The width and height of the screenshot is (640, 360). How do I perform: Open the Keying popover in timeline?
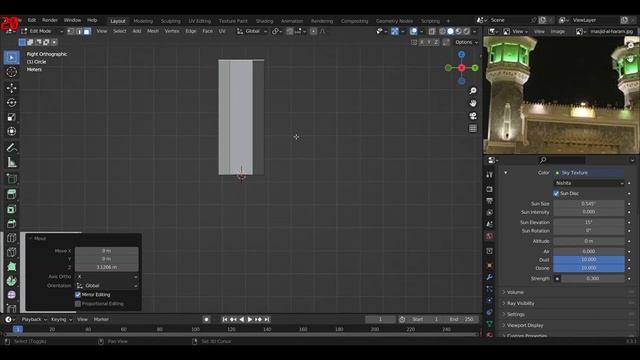[61, 320]
